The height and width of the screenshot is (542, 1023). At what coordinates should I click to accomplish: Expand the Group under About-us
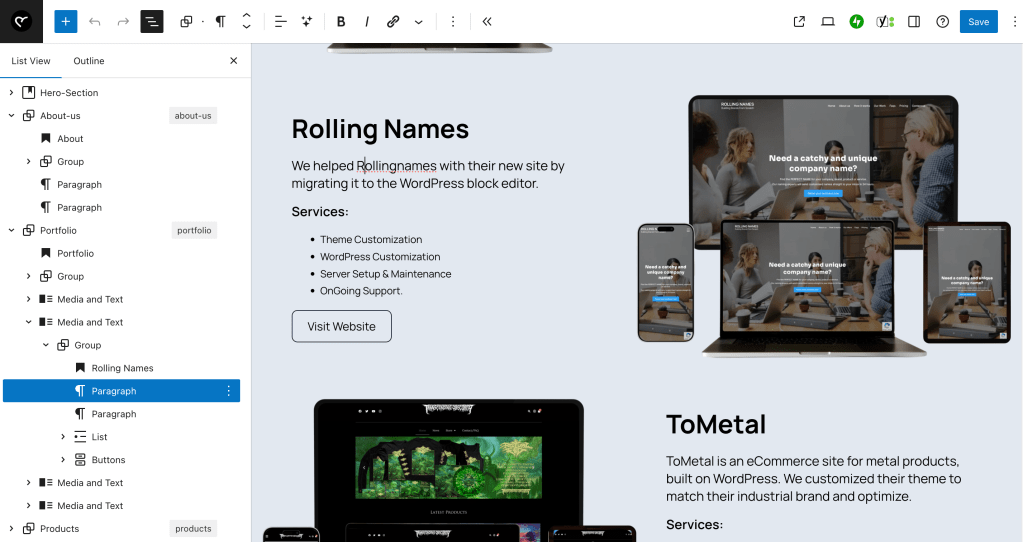[x=28, y=161]
